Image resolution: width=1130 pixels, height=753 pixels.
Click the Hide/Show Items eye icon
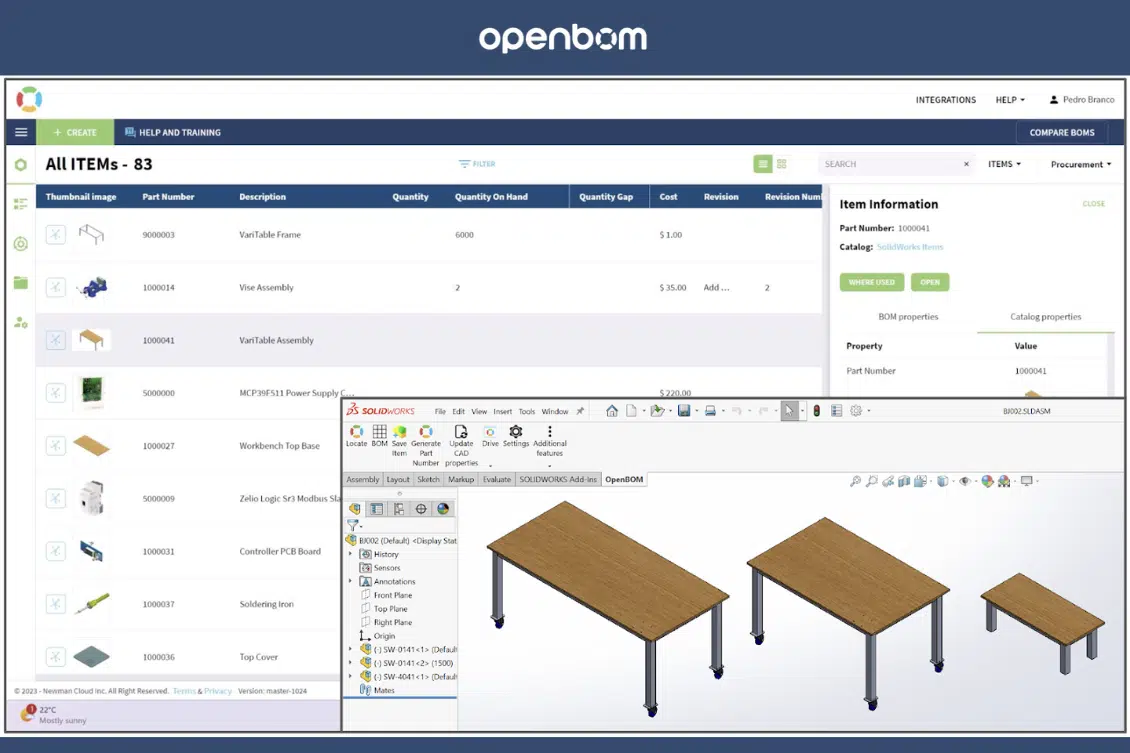point(965,481)
